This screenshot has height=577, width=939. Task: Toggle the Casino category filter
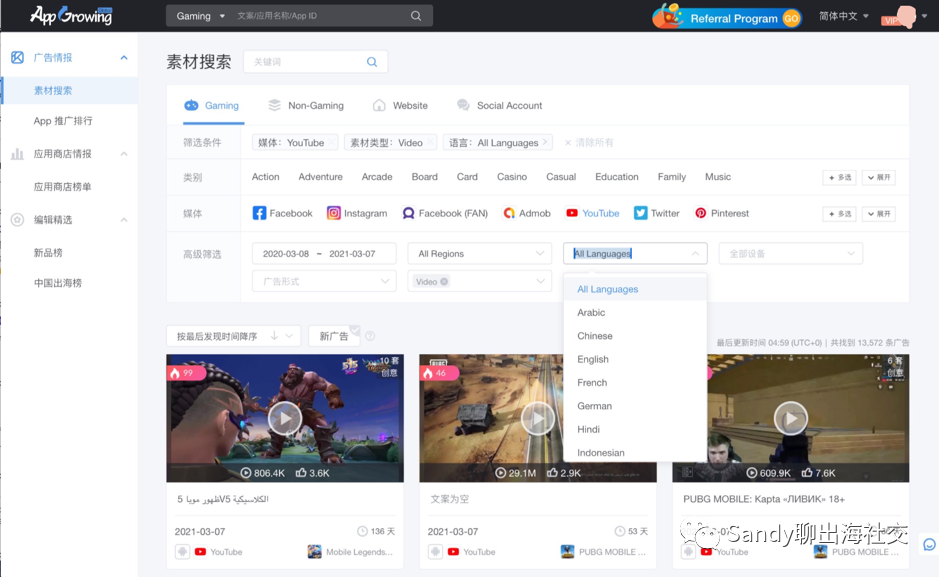[x=511, y=176]
